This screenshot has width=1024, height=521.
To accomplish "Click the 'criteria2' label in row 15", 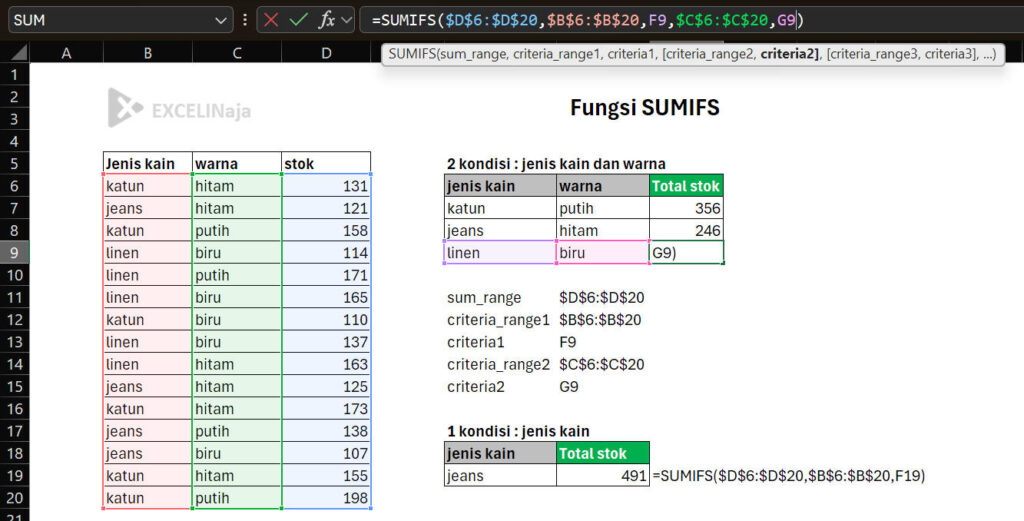I will [475, 387].
